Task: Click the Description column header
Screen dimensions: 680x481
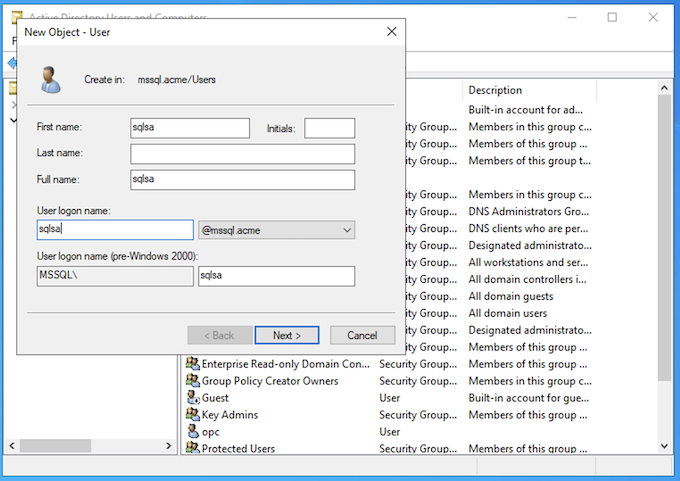Action: click(x=495, y=90)
